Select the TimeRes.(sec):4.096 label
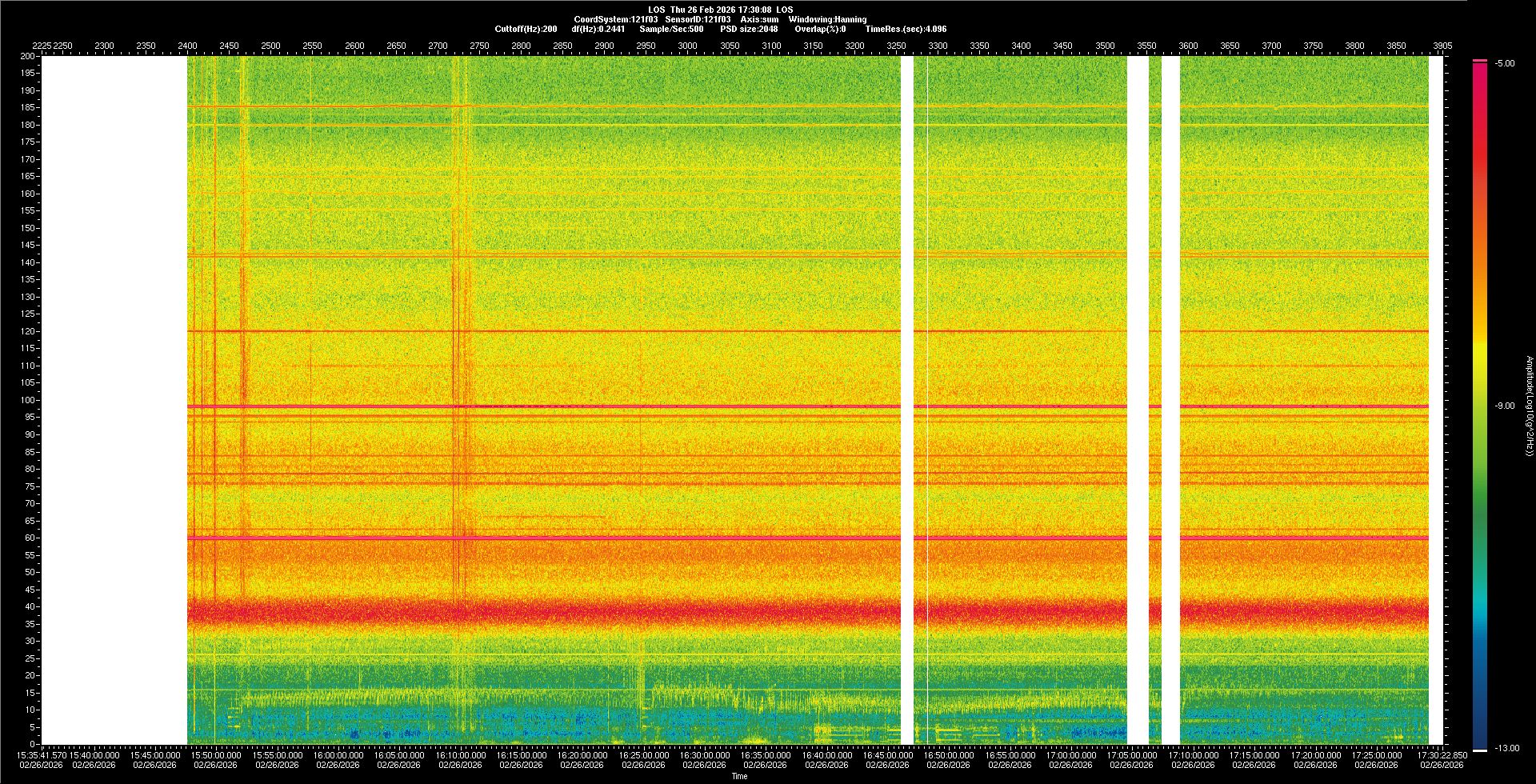 click(906, 29)
